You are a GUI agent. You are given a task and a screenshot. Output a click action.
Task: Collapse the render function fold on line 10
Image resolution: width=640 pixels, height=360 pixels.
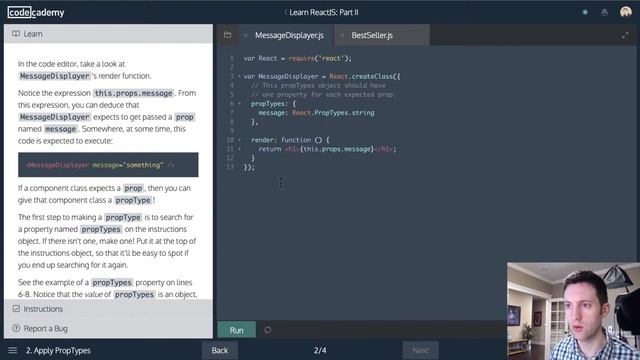pos(239,140)
